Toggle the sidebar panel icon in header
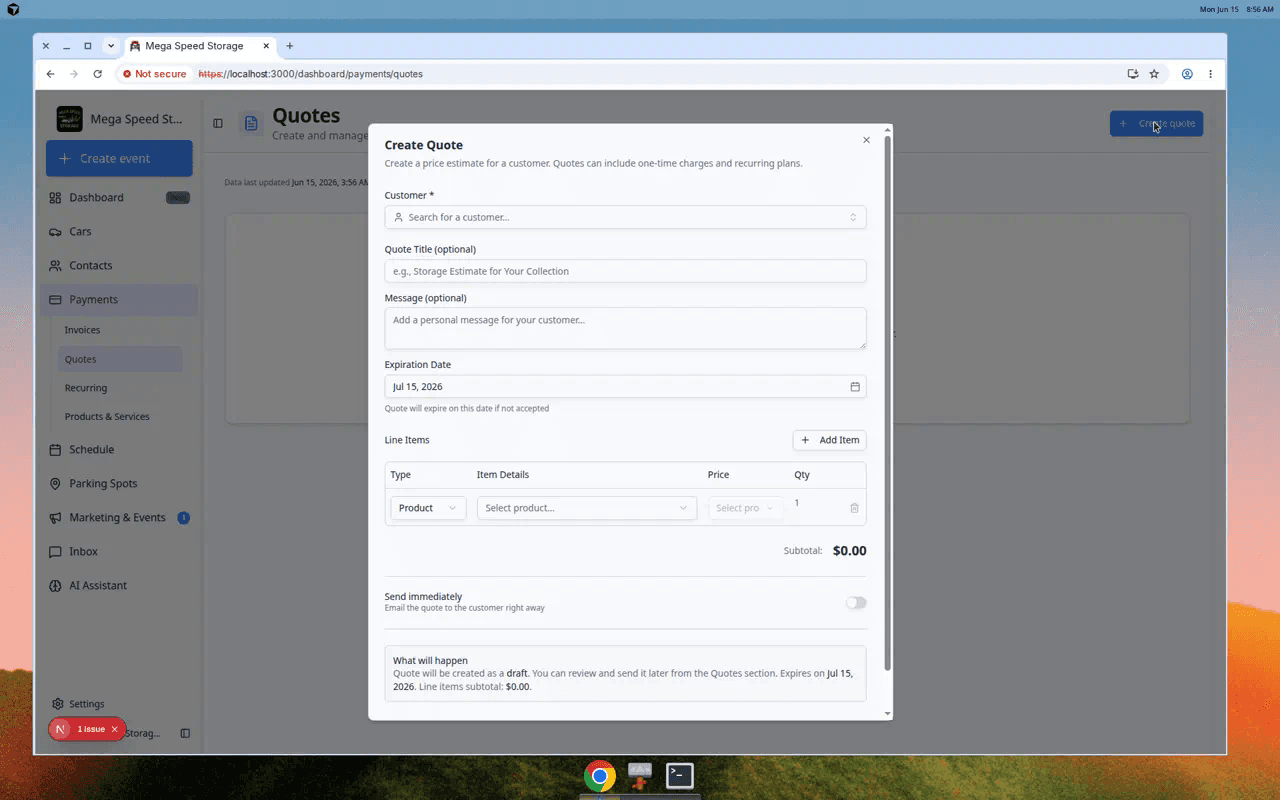Image resolution: width=1280 pixels, height=800 pixels. (218, 123)
